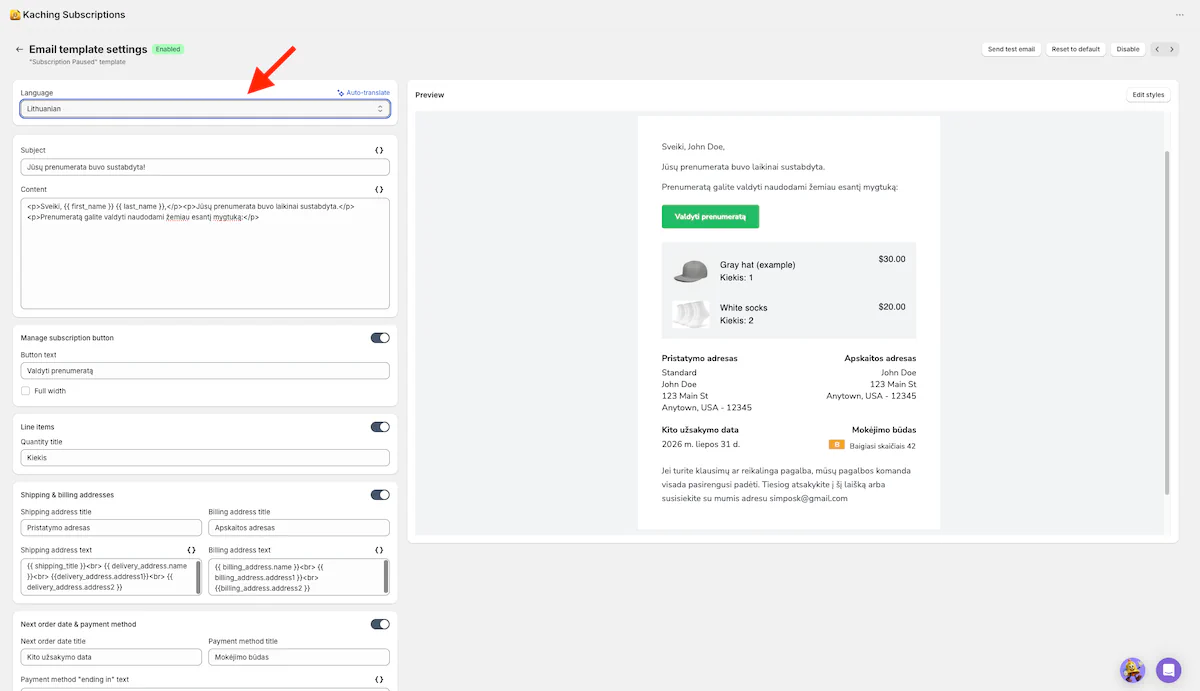The image size is (1200, 691).
Task: Insert variable into Subject using braces icon
Action: click(x=379, y=150)
